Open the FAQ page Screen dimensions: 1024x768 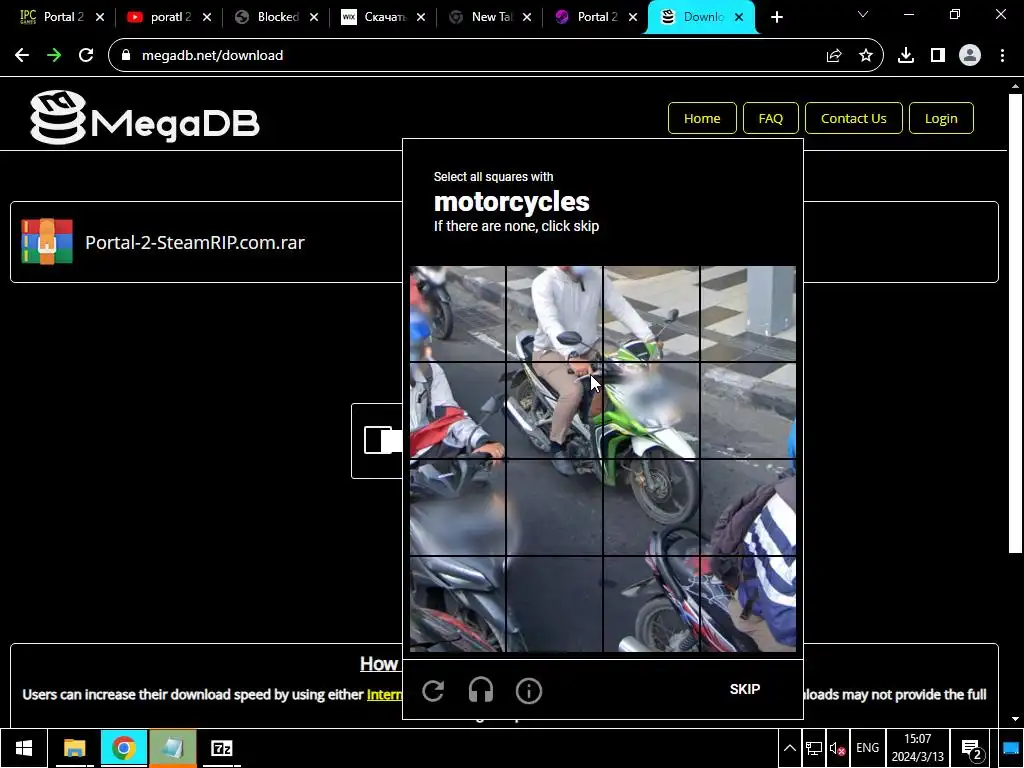pyautogui.click(x=771, y=118)
